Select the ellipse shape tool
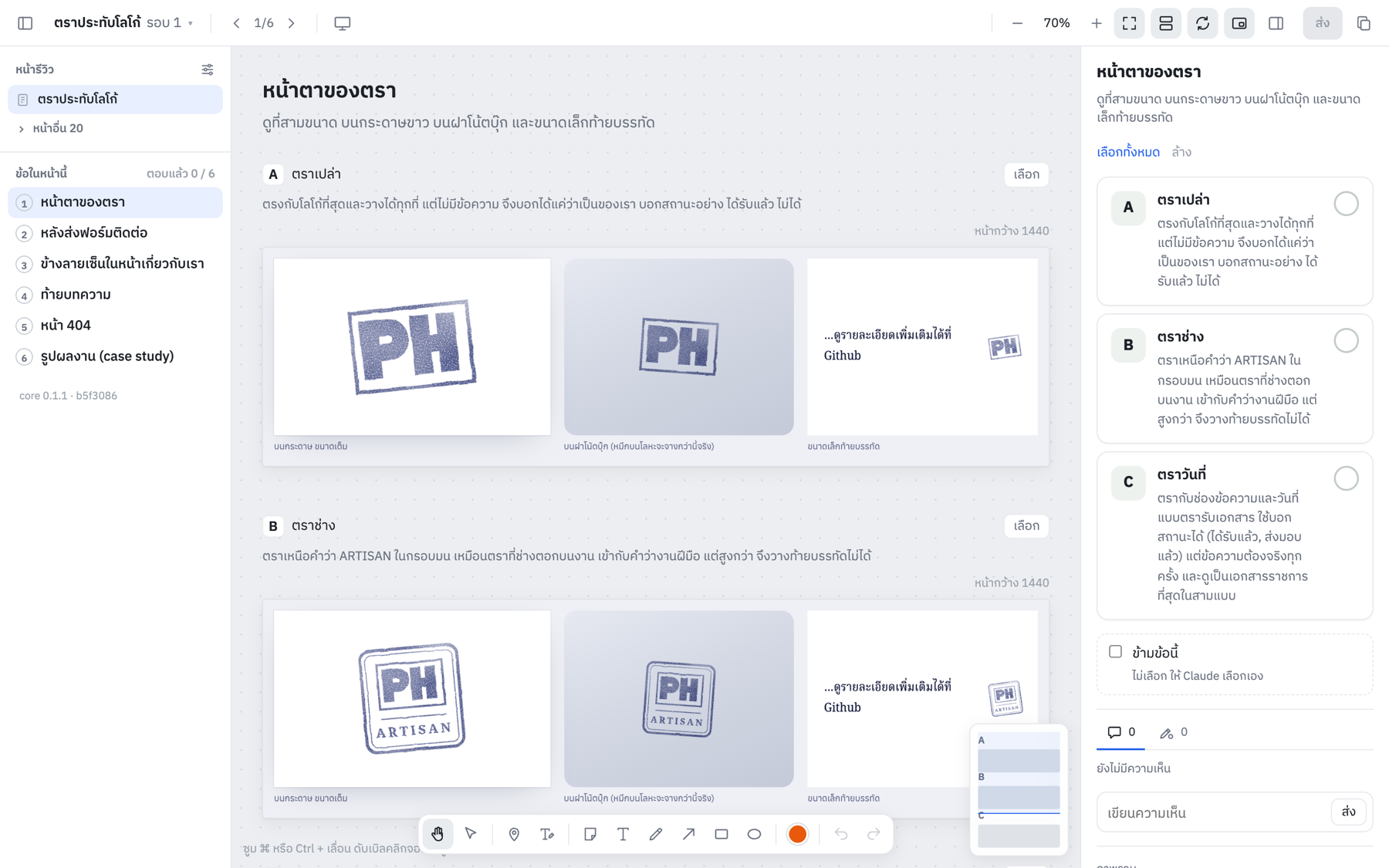Viewport: 1389px width, 868px height. tap(754, 834)
